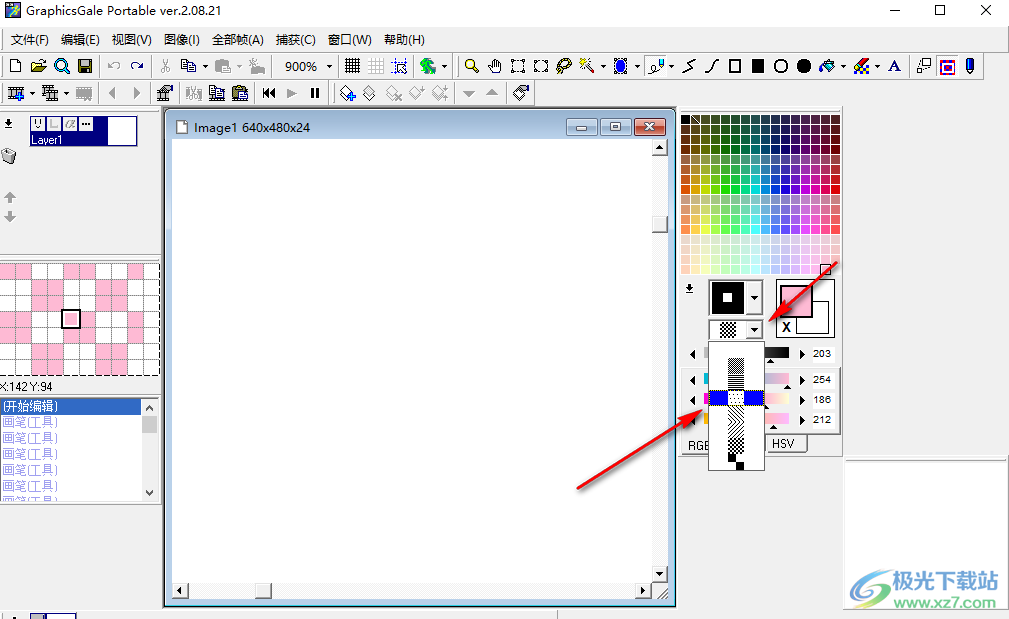This screenshot has width=1009, height=619.
Task: Select the elliptical selection tool
Action: pos(541,66)
